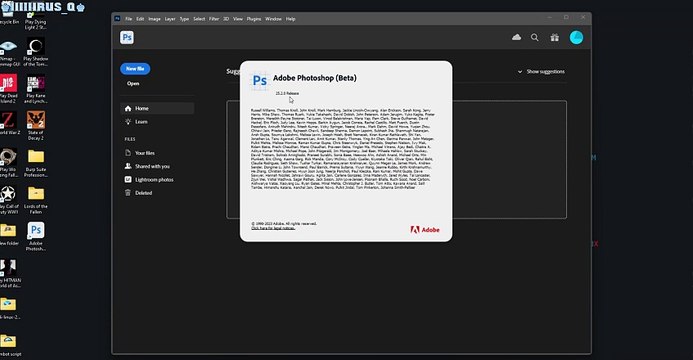
Task: Open the Select menu
Action: pyautogui.click(x=199, y=19)
